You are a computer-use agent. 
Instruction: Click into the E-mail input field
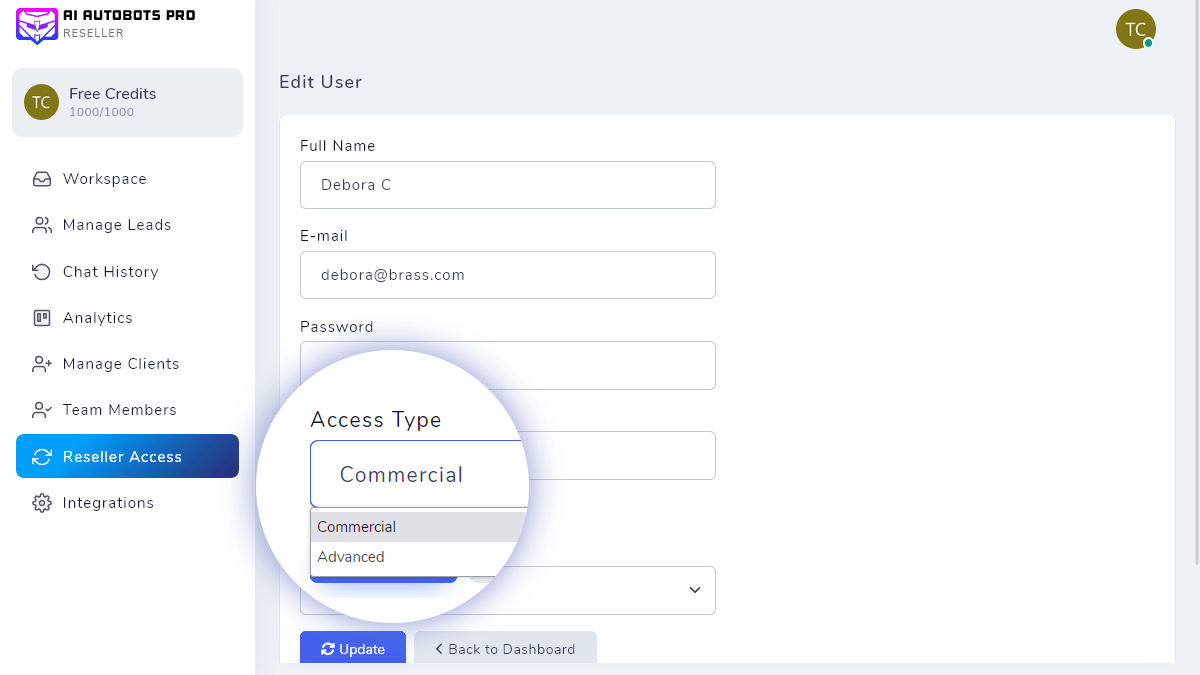click(507, 275)
